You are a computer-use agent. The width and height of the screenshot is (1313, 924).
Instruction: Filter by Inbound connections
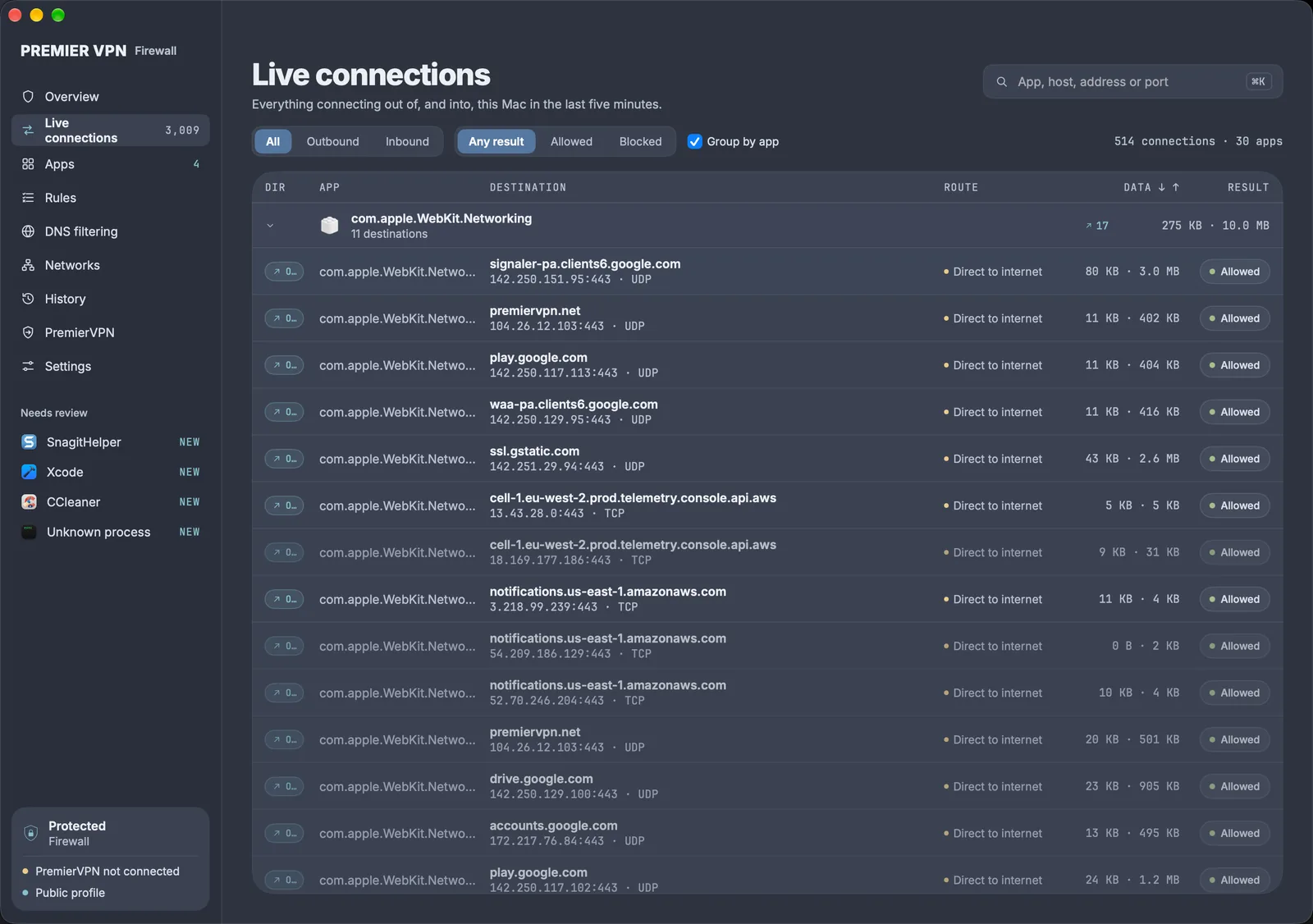pyautogui.click(x=407, y=141)
